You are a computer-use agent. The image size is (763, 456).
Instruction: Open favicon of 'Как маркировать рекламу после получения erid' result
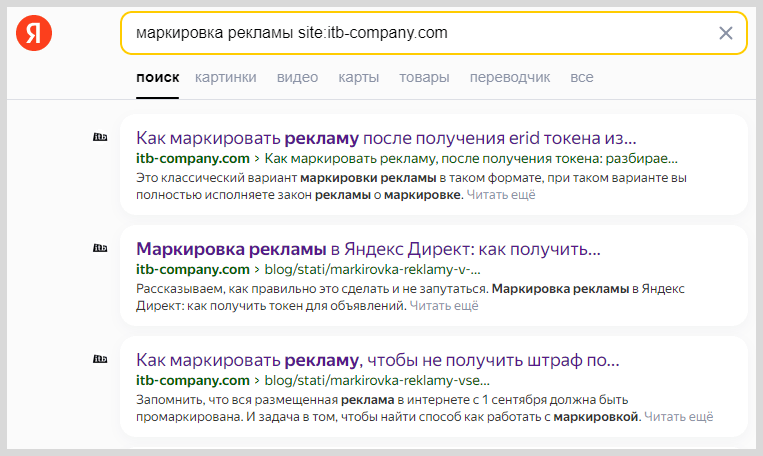[100, 137]
